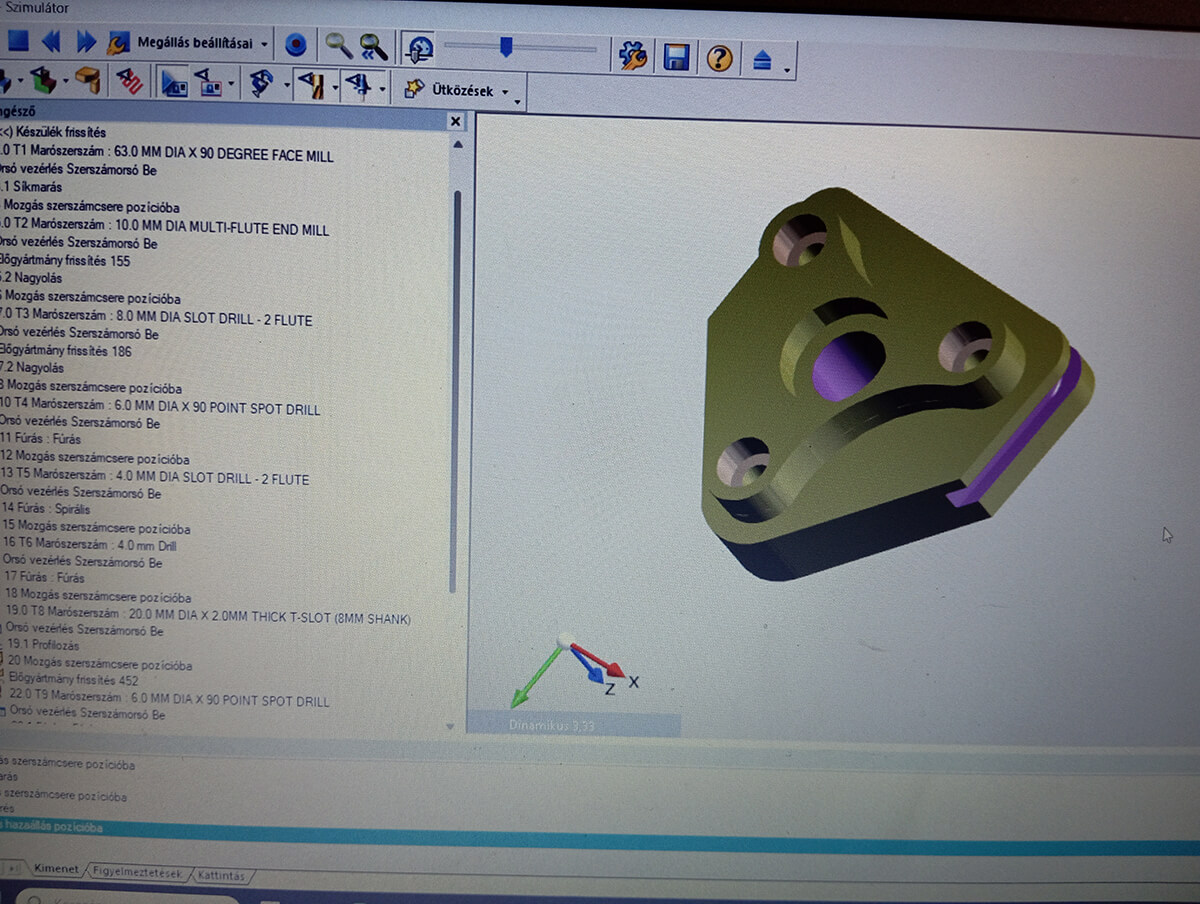
Task: Click the blue eject icon
Action: click(x=762, y=61)
